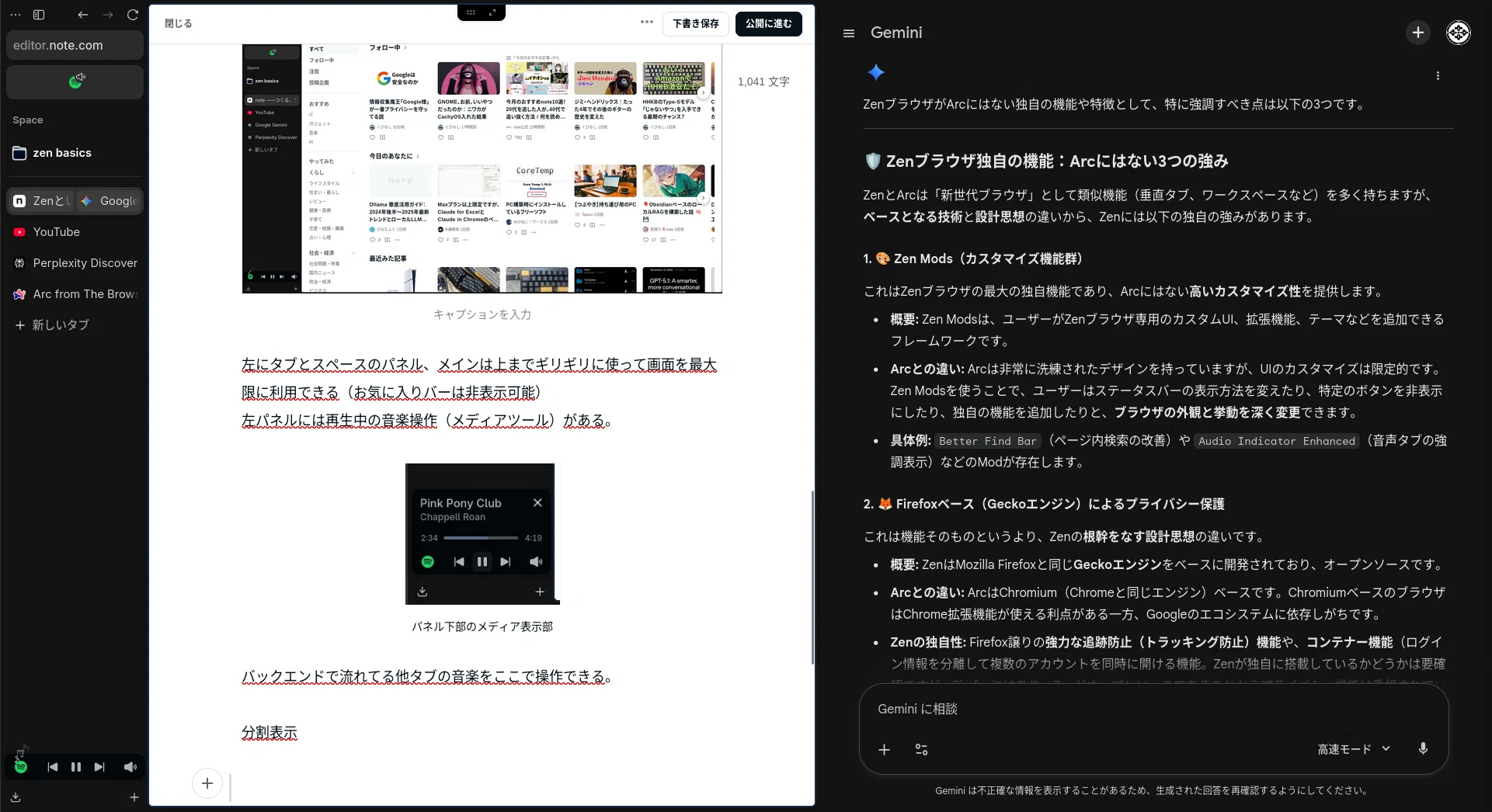Add a new workspace via the sidebar plus

point(134,797)
